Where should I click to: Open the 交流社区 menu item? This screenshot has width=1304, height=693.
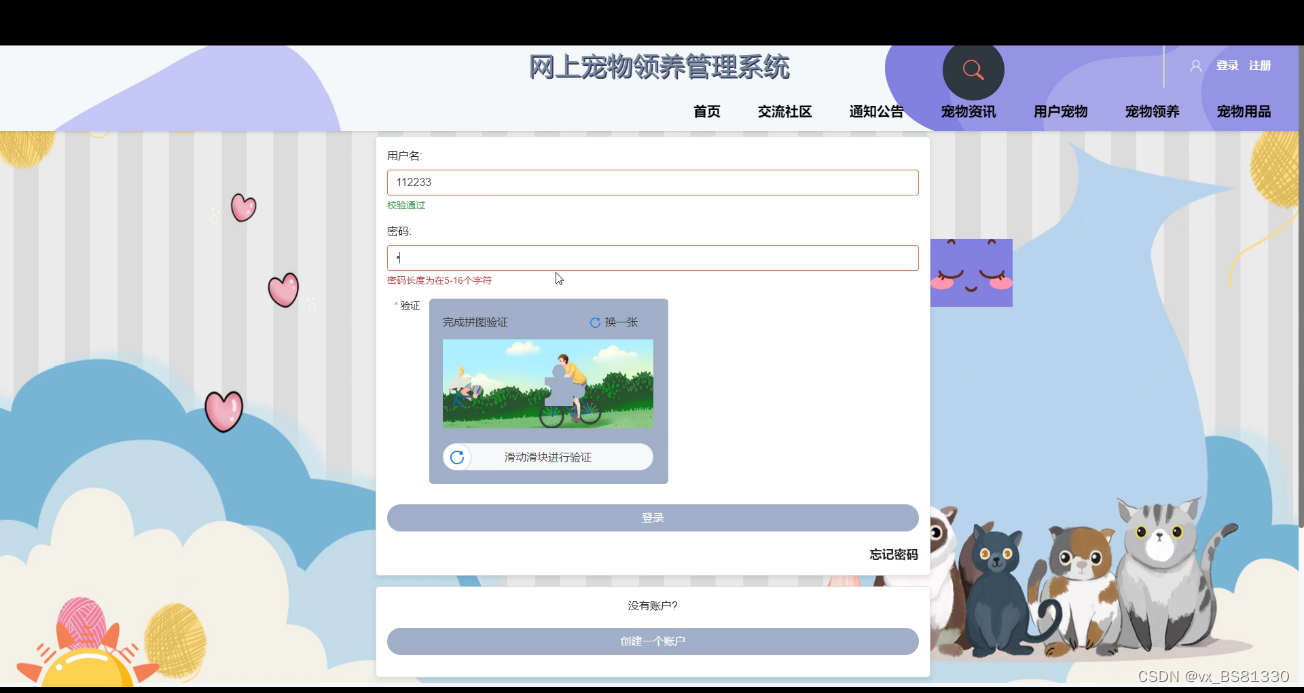pyautogui.click(x=785, y=112)
